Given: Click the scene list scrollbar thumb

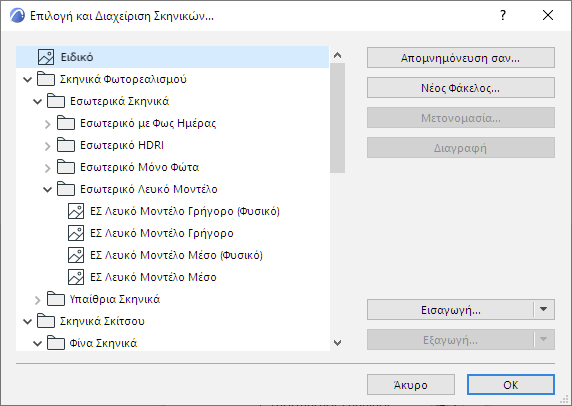Looking at the screenshot, I should [x=337, y=118].
